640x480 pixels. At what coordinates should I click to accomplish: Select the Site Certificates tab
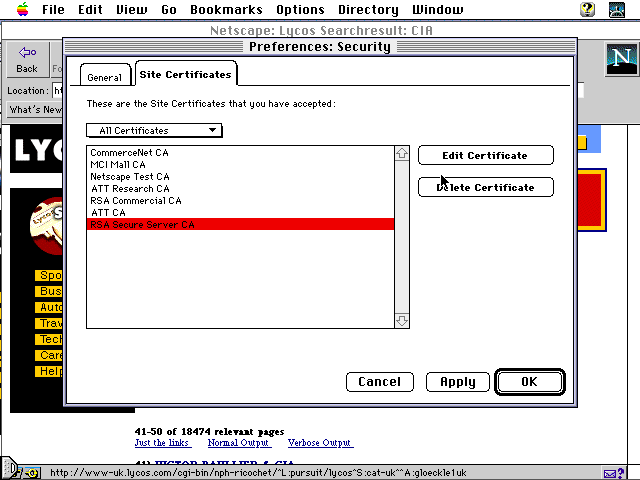coord(186,74)
